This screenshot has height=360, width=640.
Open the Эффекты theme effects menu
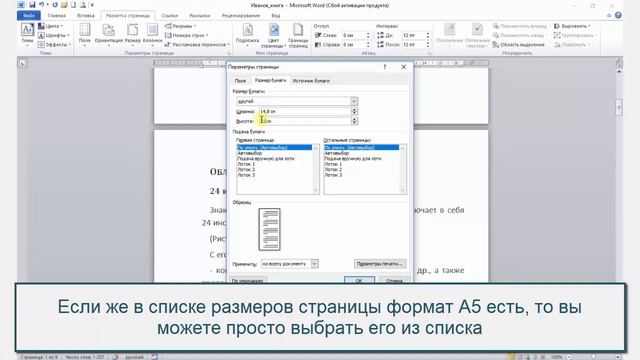tap(54, 44)
